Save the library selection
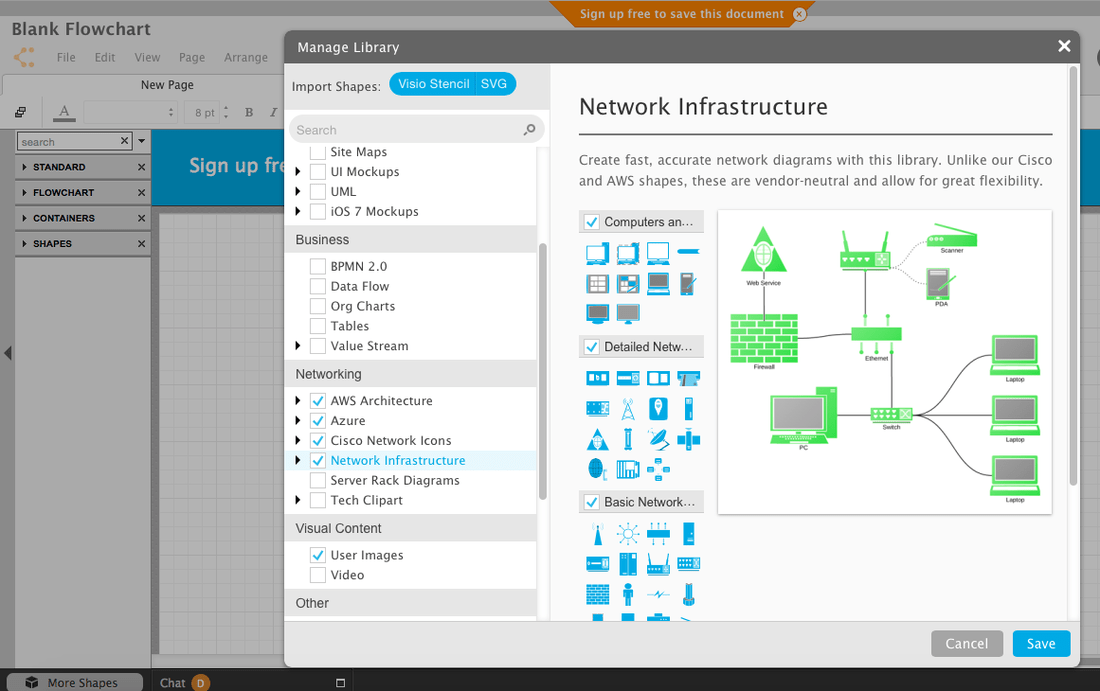Image resolution: width=1100 pixels, height=691 pixels. tap(1041, 643)
